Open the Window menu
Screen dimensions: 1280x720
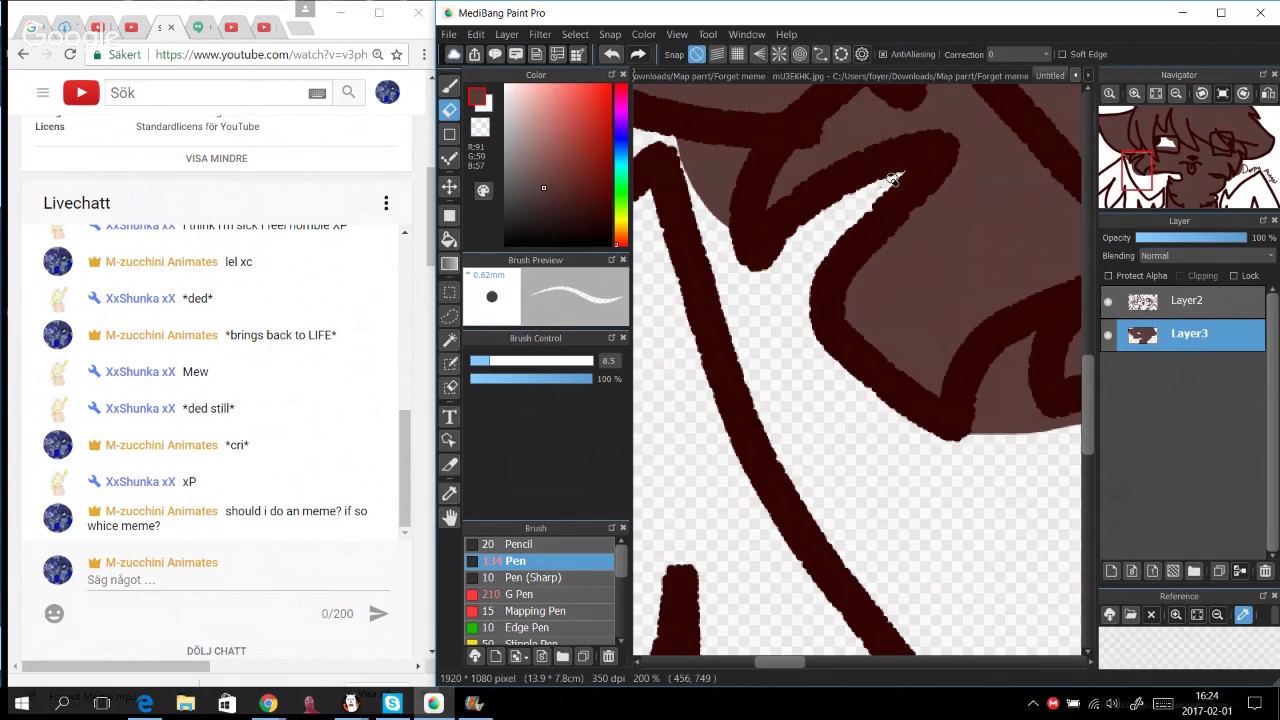pos(746,35)
